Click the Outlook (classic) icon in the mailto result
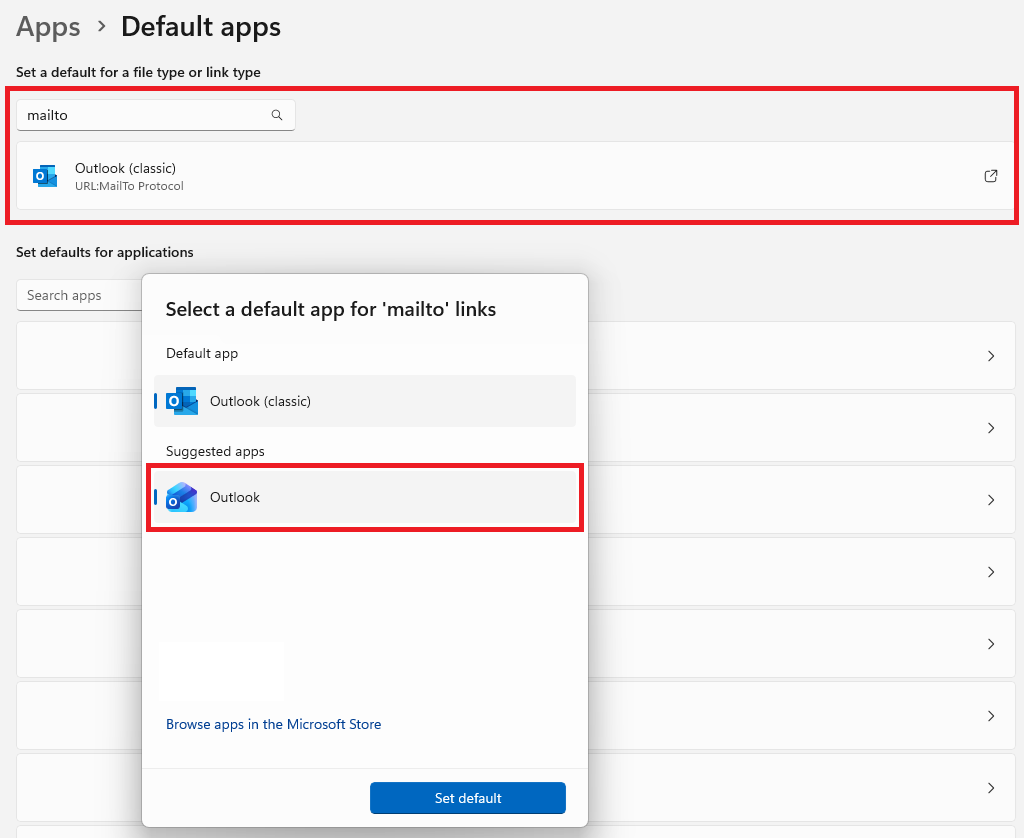Screen dimensions: 1024x838 [45, 176]
